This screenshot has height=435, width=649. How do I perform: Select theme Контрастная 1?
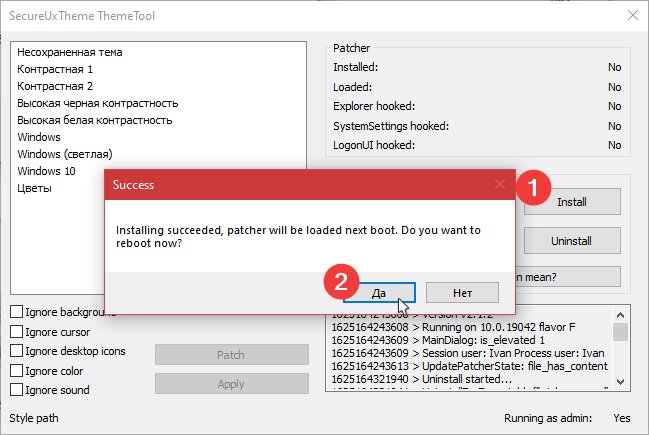click(x=55, y=69)
